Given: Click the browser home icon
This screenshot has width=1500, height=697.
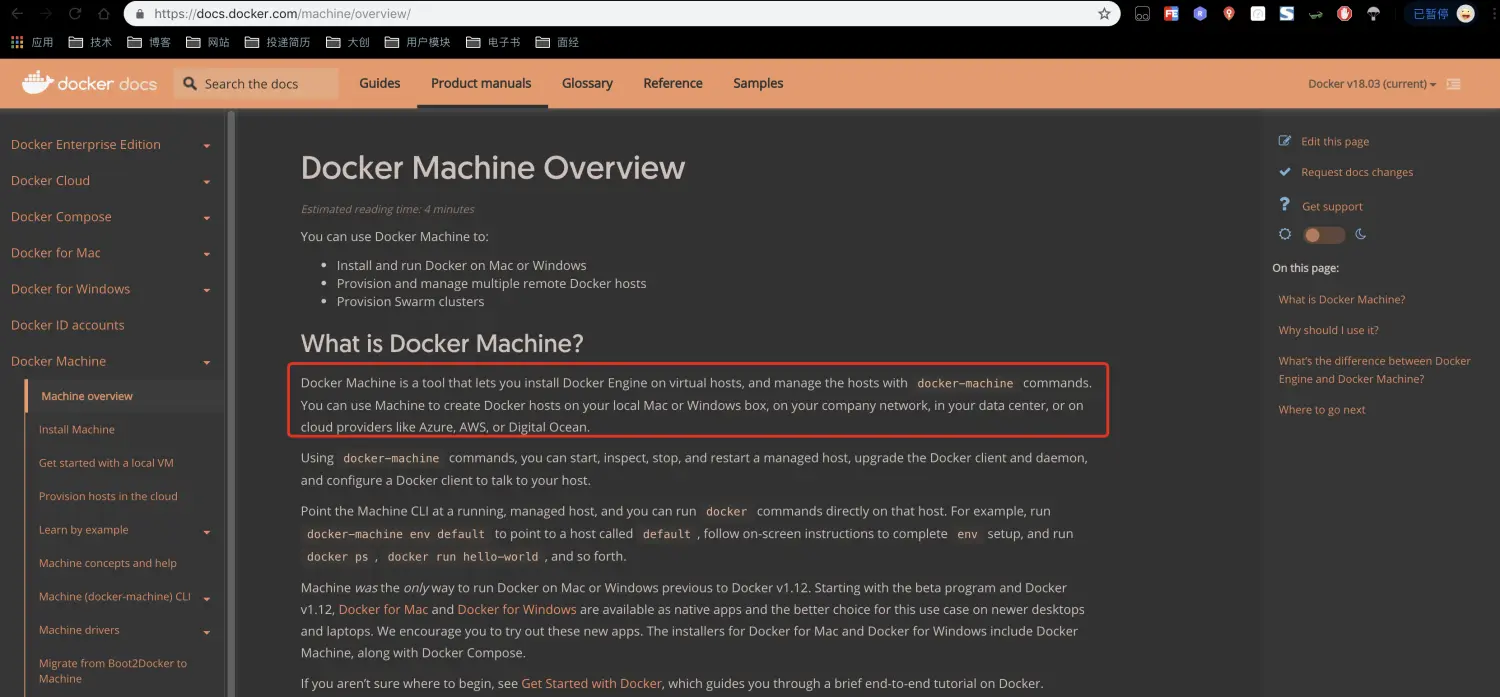Looking at the screenshot, I should [x=104, y=14].
